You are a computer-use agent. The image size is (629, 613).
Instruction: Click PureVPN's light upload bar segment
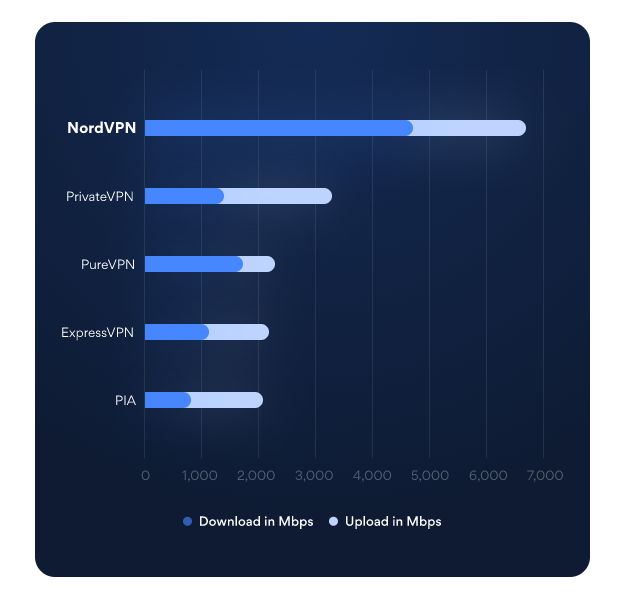[x=258, y=264]
